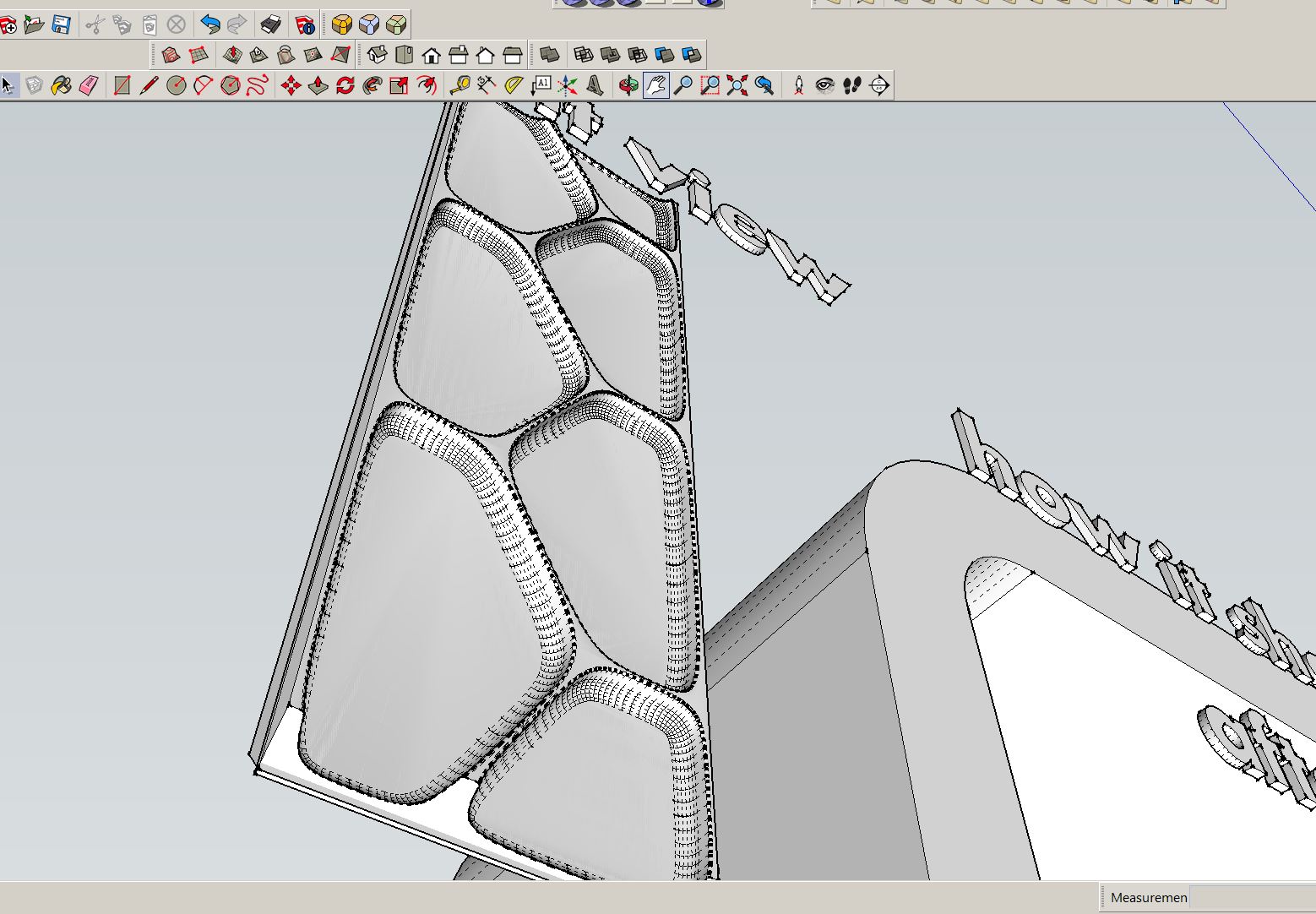
Task: Activate the Sandbox Smoove tool
Action: tap(232, 55)
